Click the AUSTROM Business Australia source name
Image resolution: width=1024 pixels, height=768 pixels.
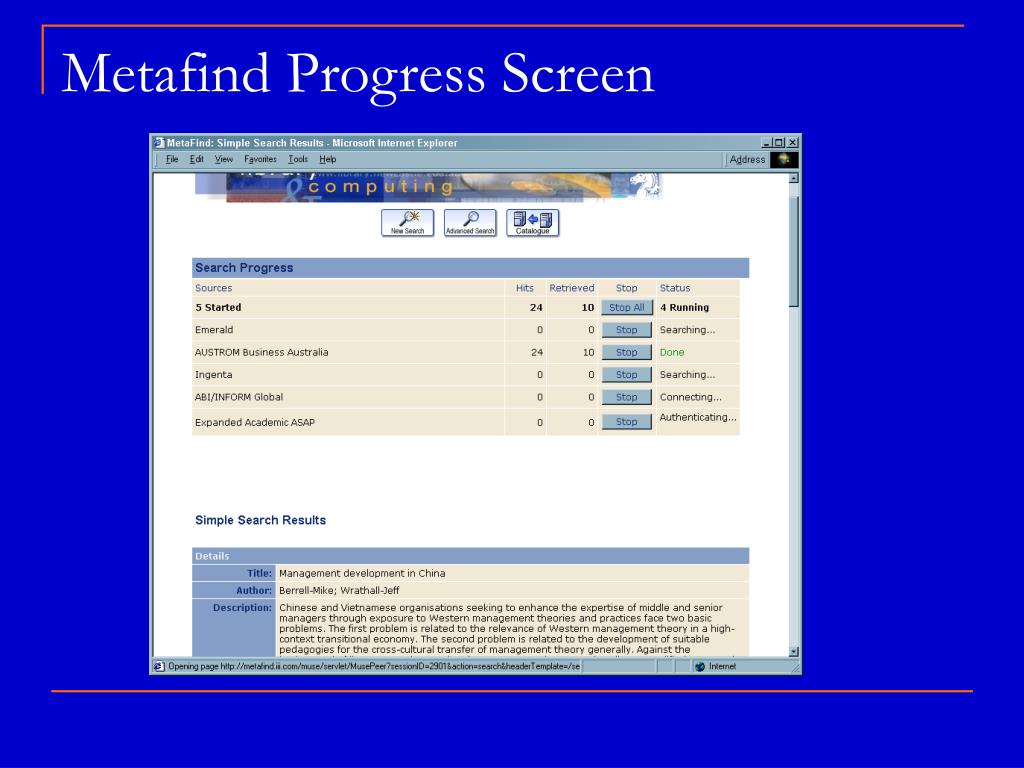(261, 352)
